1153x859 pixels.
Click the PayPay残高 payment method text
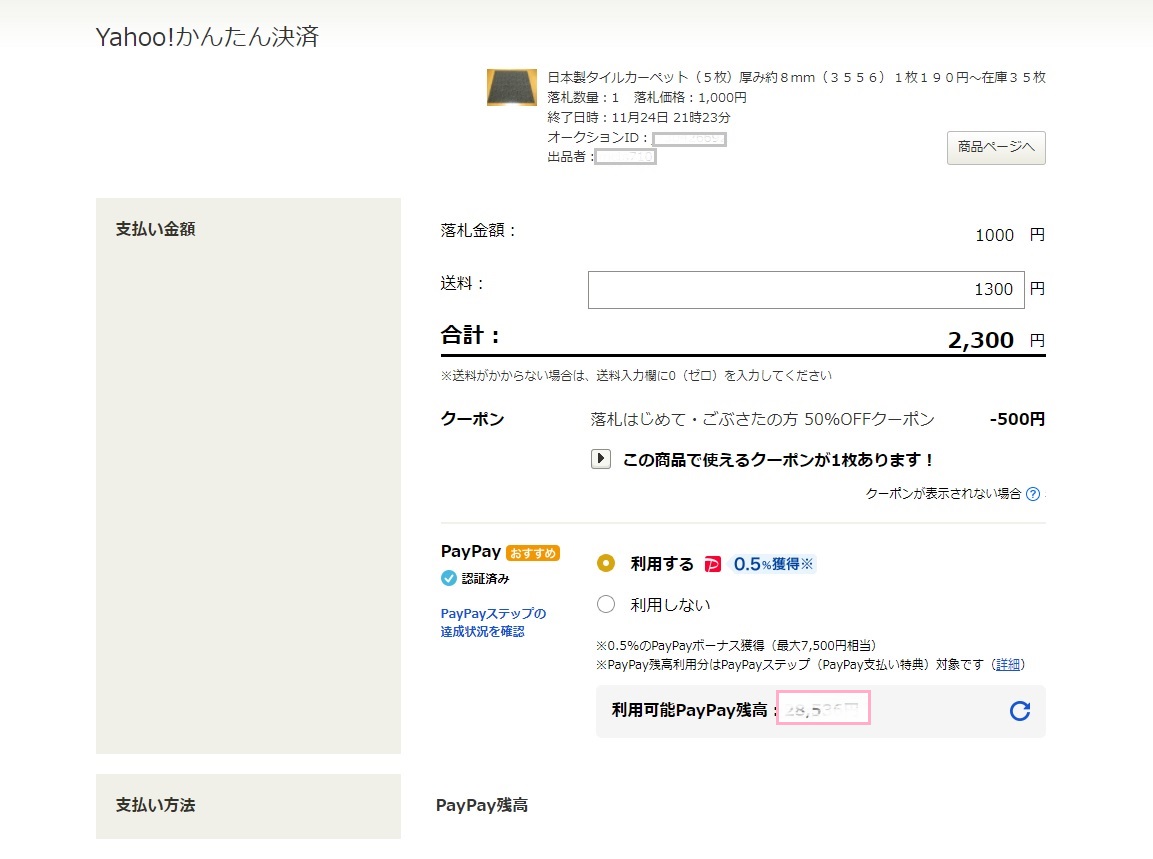482,805
